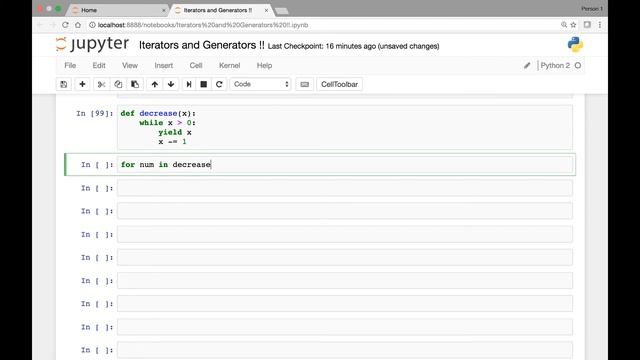
Task: Click the In [99] prompt label
Action: point(95,113)
